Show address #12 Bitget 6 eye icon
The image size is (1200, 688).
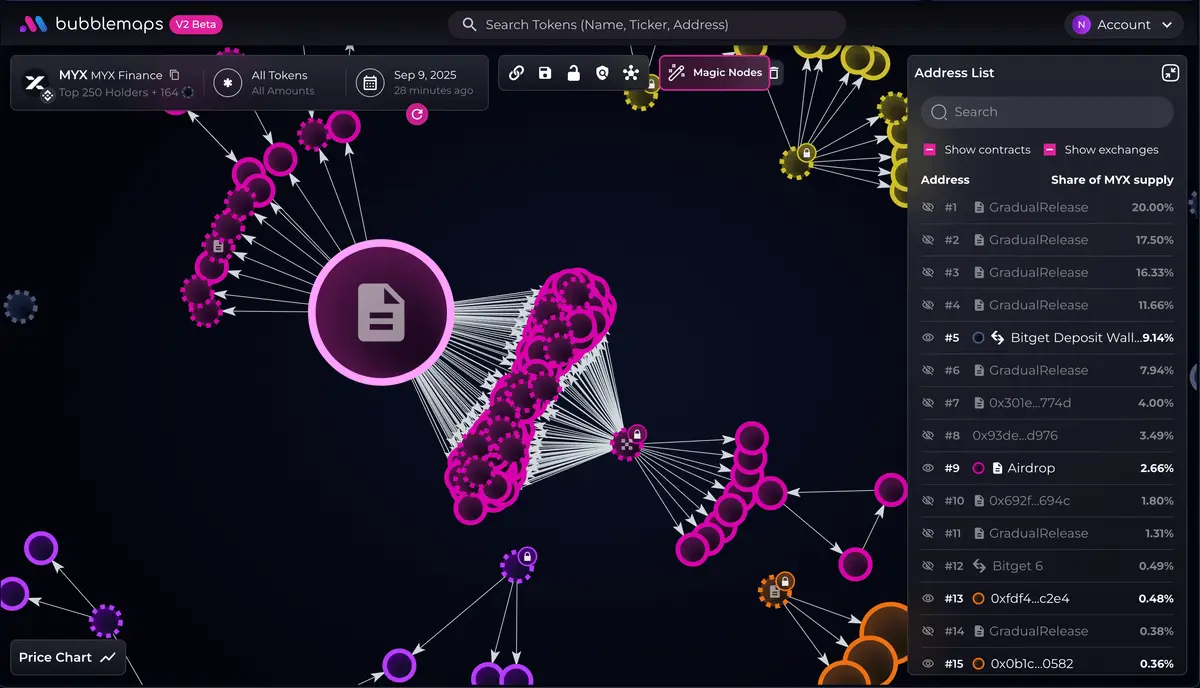[927, 566]
